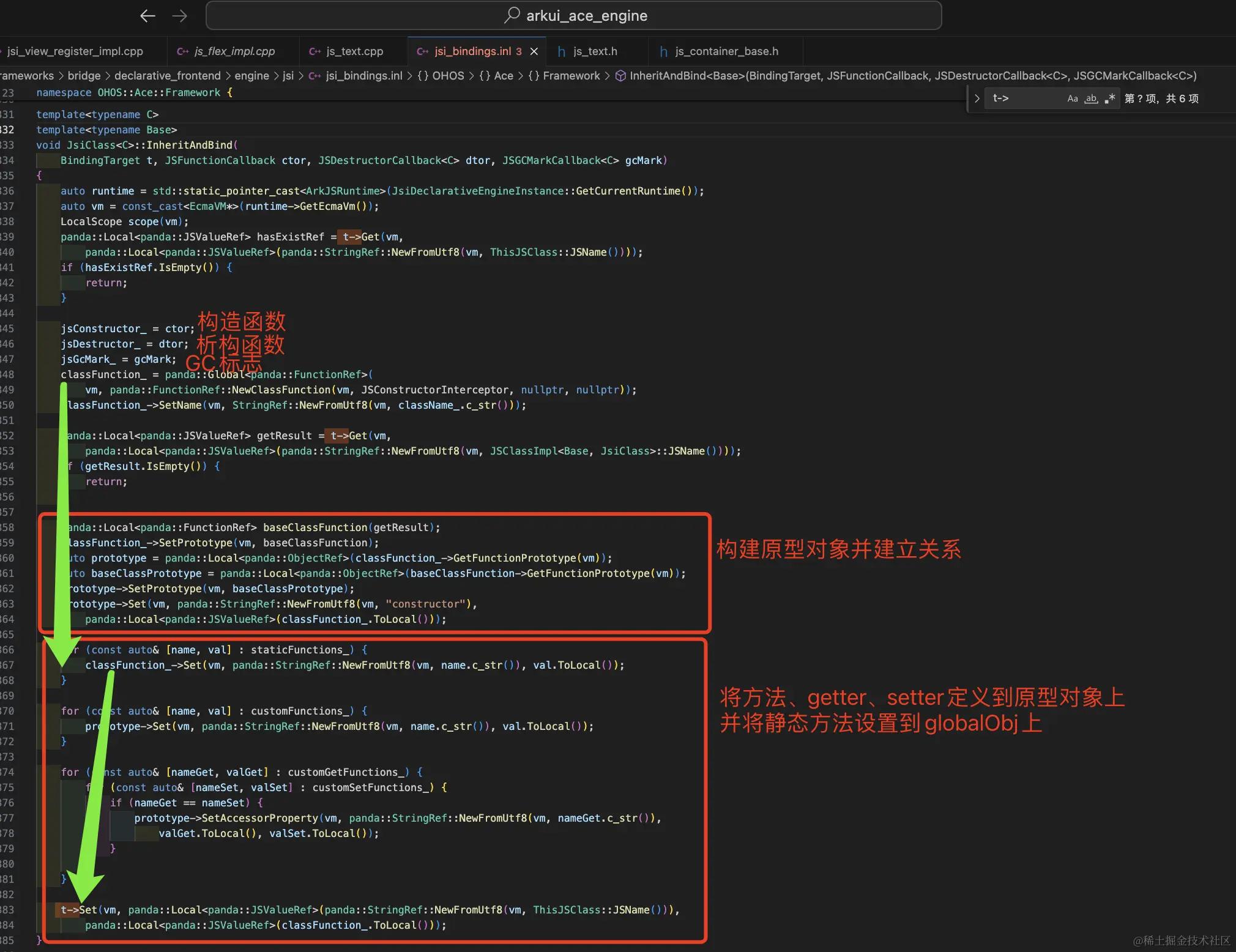
Task: Open the jsi breadcrumb folder
Action: (288, 76)
